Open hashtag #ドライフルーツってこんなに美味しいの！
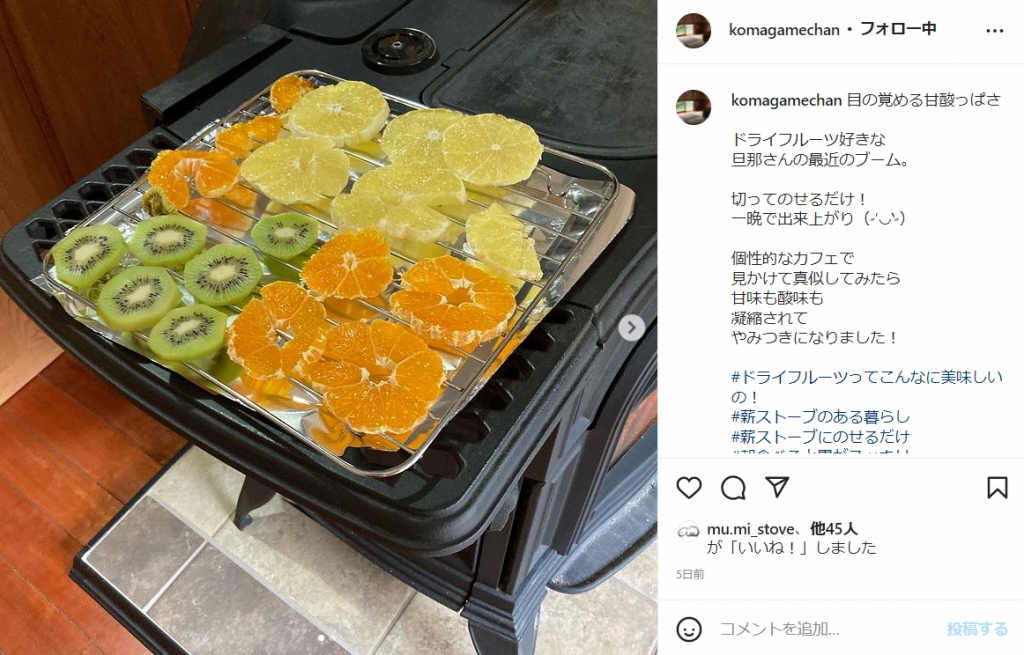Screen dimensions: 1024x655 coord(867,387)
